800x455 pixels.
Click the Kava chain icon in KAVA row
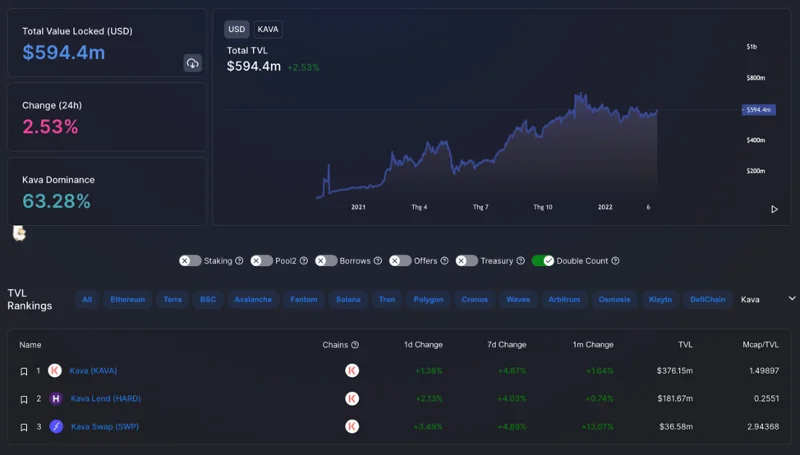tap(352, 370)
